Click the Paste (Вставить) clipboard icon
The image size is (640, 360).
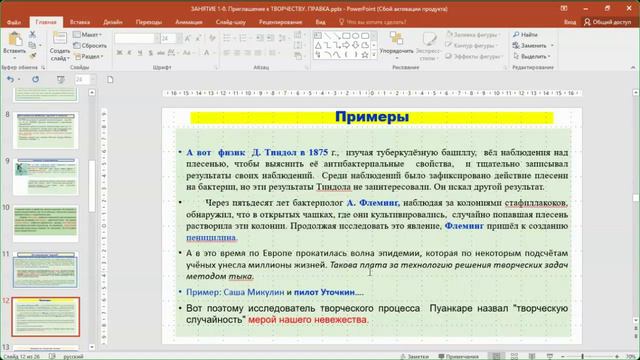[x=15, y=40]
